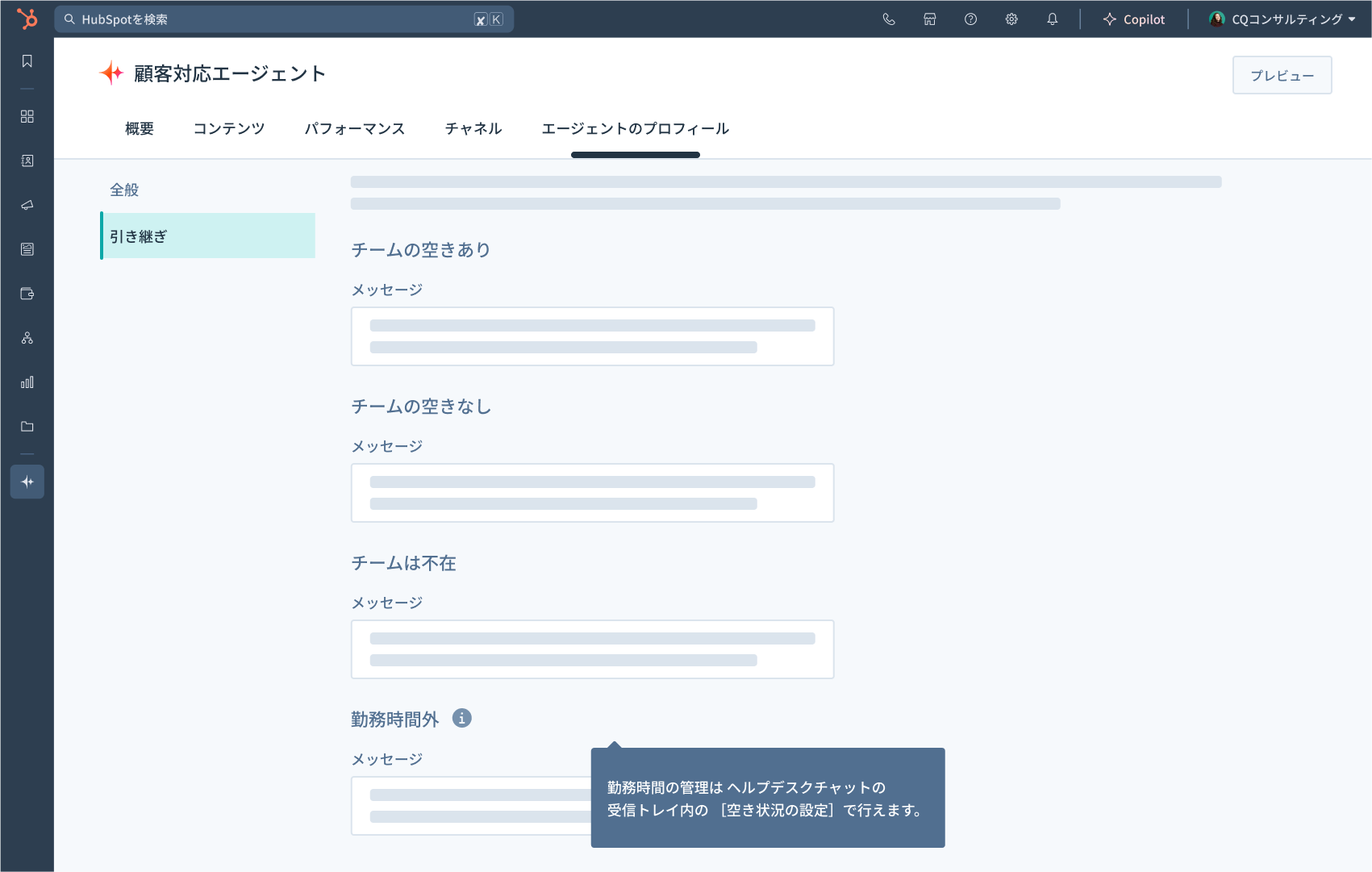Open the marketing megaphone icon in sidebar
The height and width of the screenshot is (872, 1372).
[x=27, y=205]
